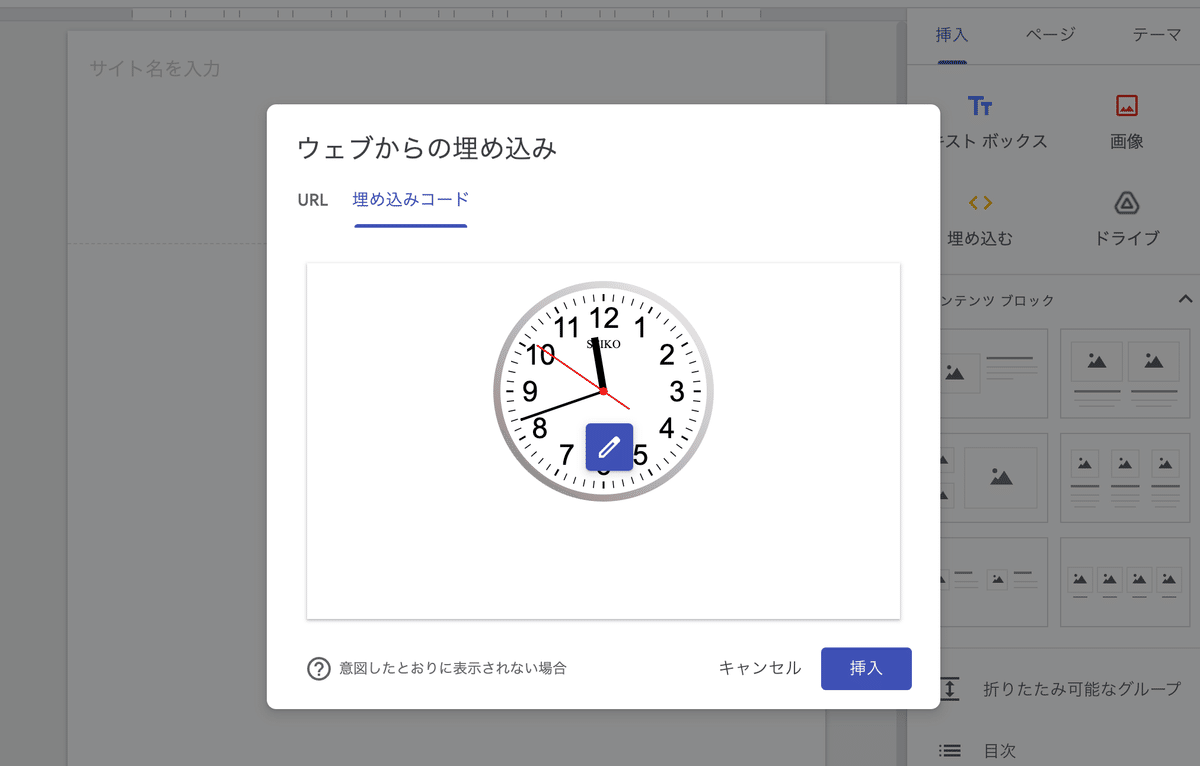Choose the three images with captions layout block
Viewport: 1200px width, 766px height.
[1125, 477]
